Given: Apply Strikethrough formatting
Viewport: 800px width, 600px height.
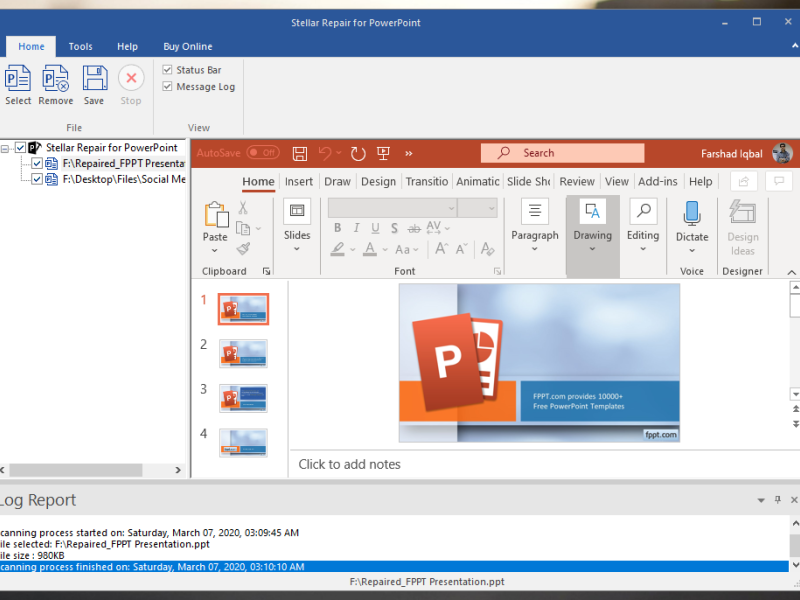Looking at the screenshot, I should click(x=414, y=229).
